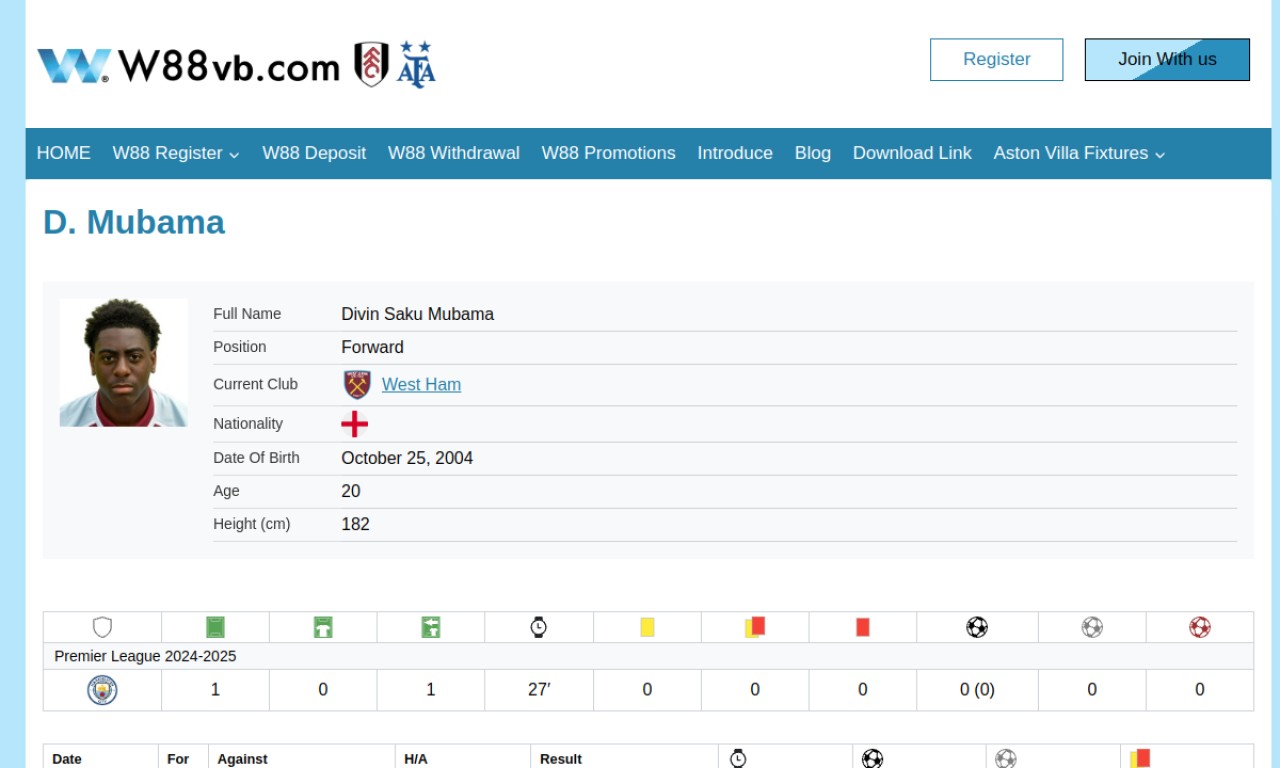Viewport: 1280px width, 768px height.
Task: Click the grey football icon in match table header
Action: 1006,758
